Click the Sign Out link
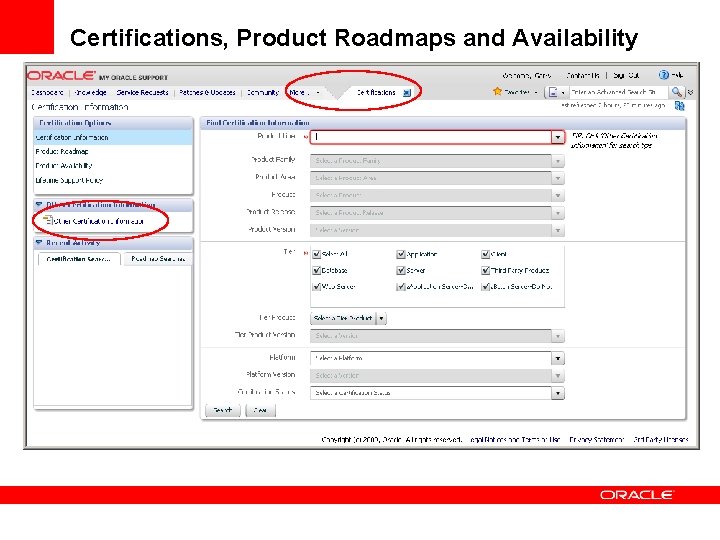The width and height of the screenshot is (720, 540). 626,75
